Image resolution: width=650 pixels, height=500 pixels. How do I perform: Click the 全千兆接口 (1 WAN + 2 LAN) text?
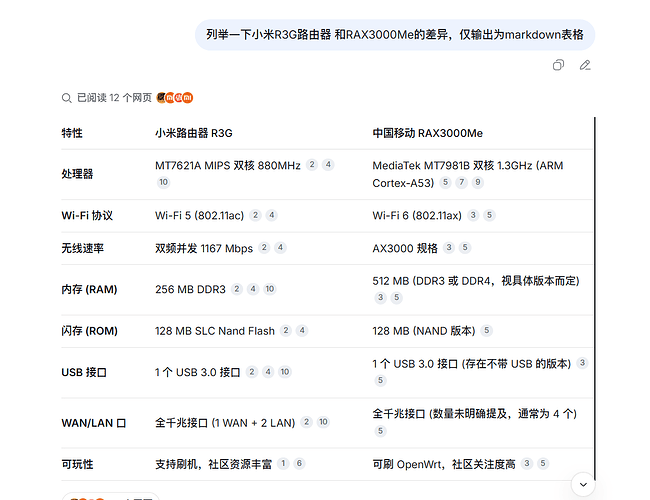pyautogui.click(x=225, y=423)
